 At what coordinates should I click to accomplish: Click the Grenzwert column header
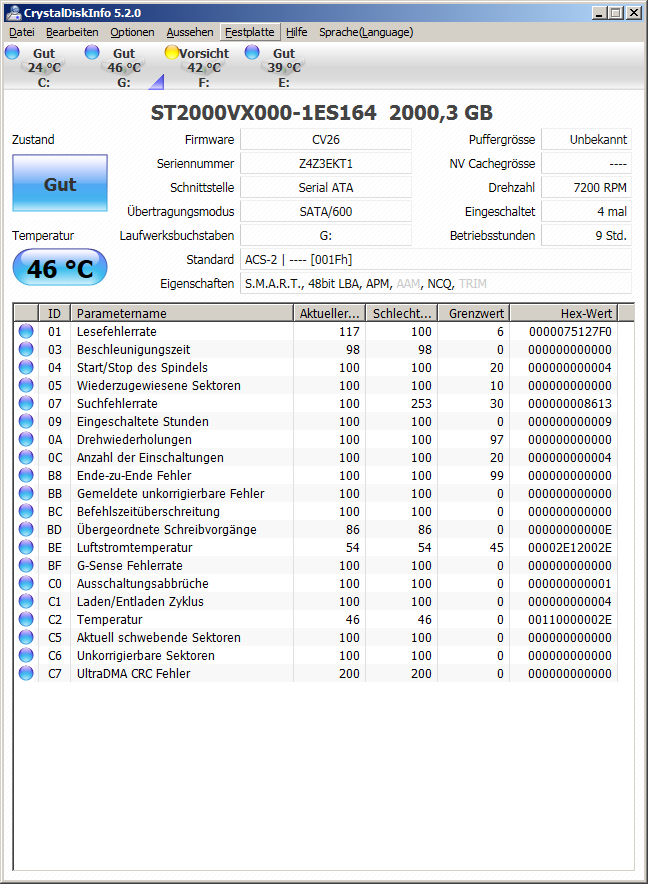pos(474,313)
